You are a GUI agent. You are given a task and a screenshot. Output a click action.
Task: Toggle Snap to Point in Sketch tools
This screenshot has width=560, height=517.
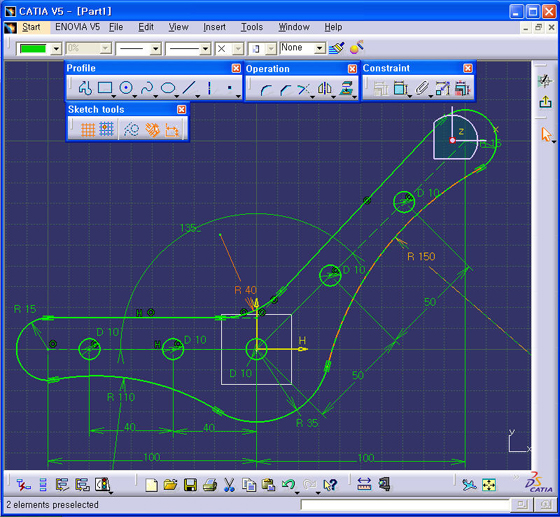point(106,129)
